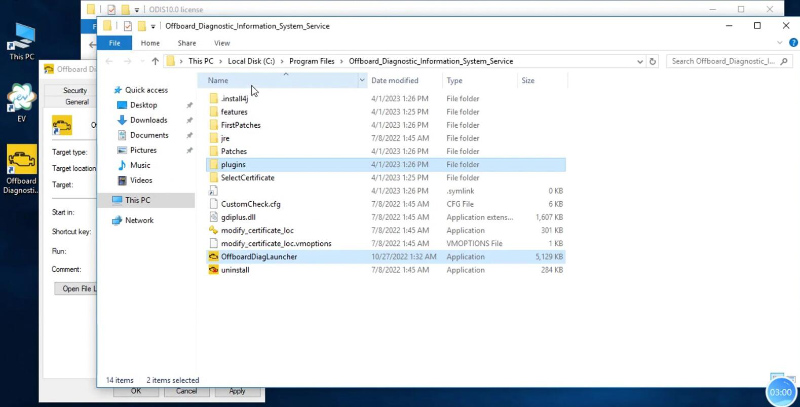Screen dimensions: 800x407
Task: Click the gdiplus.dll file icon
Action: pos(214,217)
